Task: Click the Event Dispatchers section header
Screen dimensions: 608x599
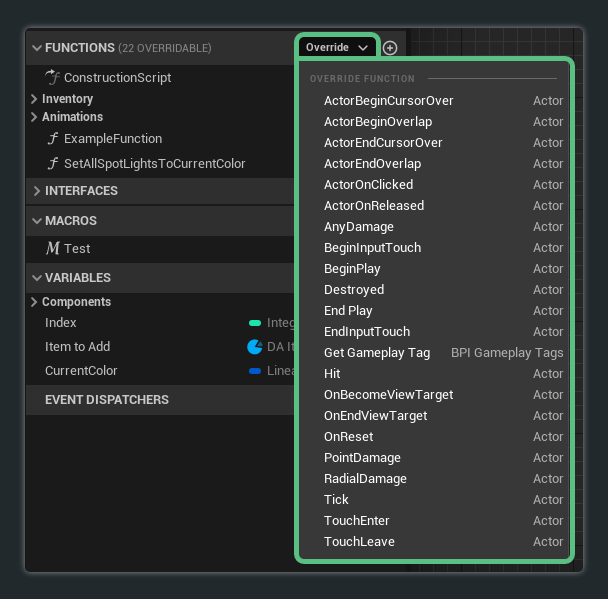Action: point(107,400)
